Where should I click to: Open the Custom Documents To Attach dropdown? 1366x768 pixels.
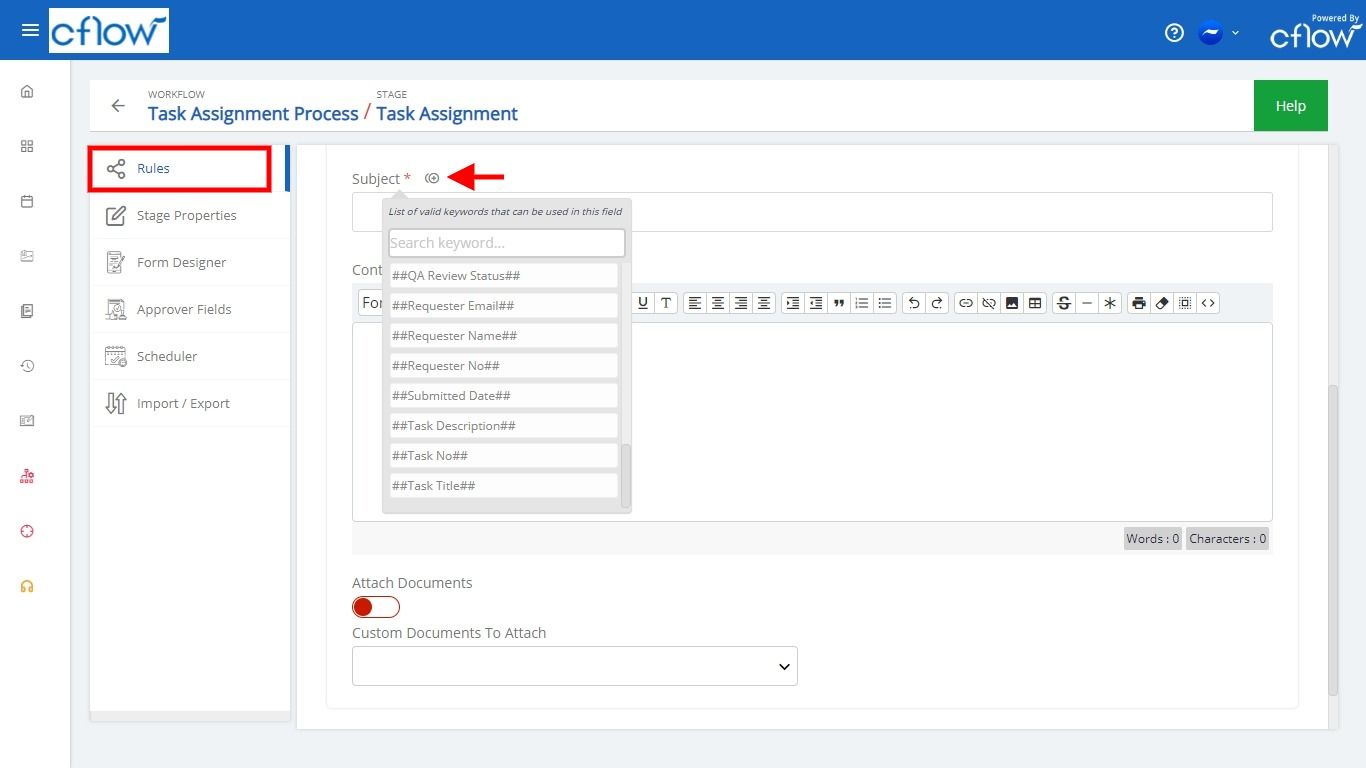(574, 665)
